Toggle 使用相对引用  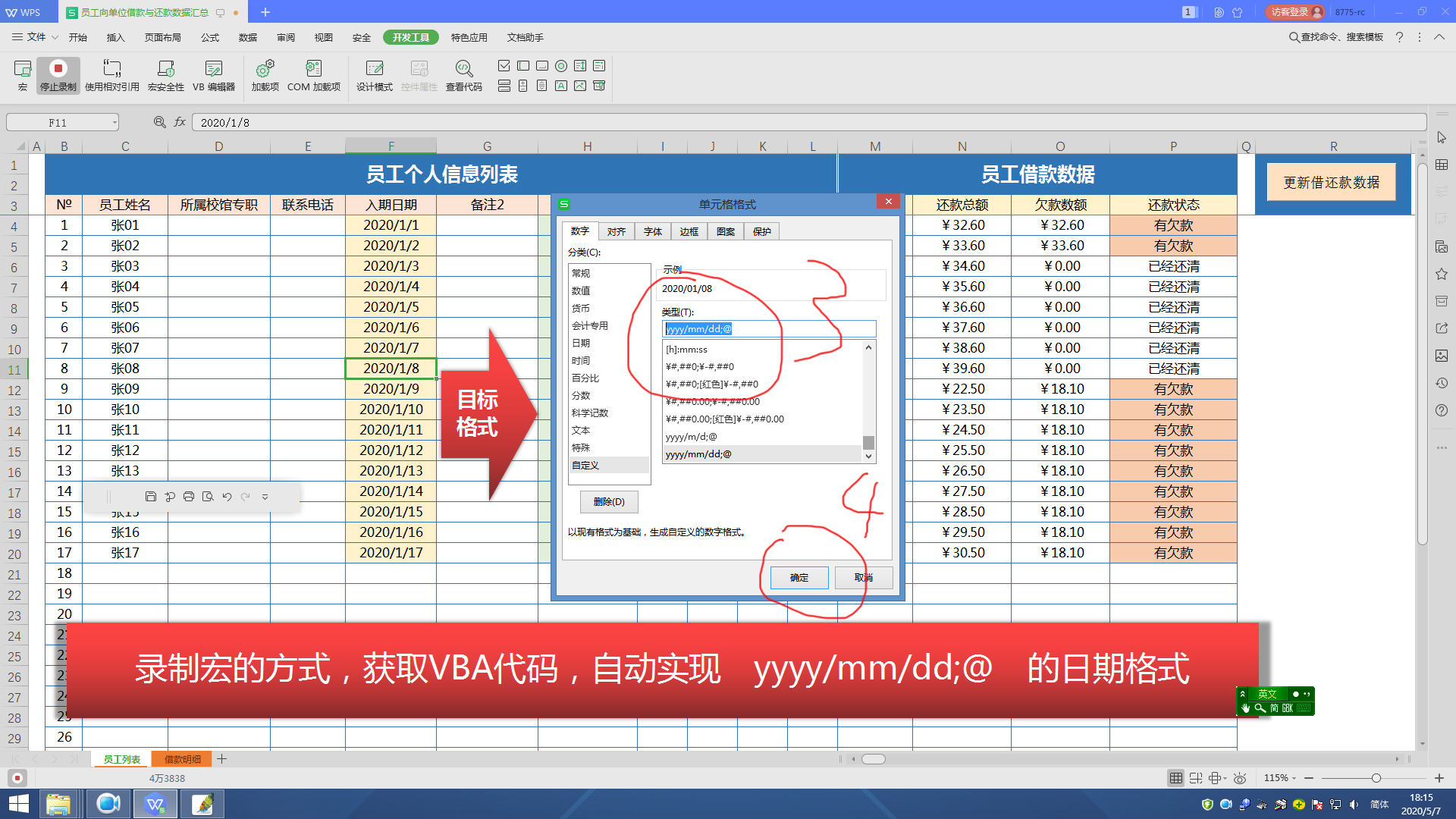click(111, 74)
